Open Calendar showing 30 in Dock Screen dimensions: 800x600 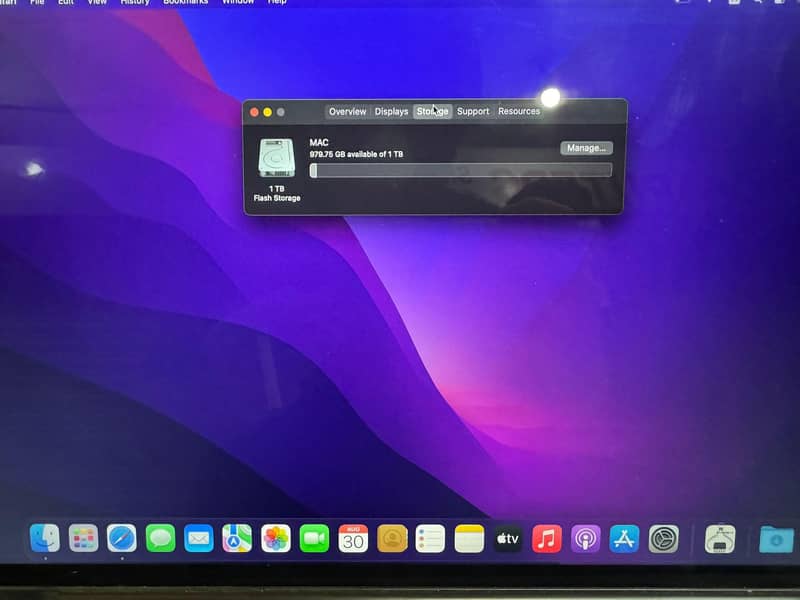coord(353,538)
